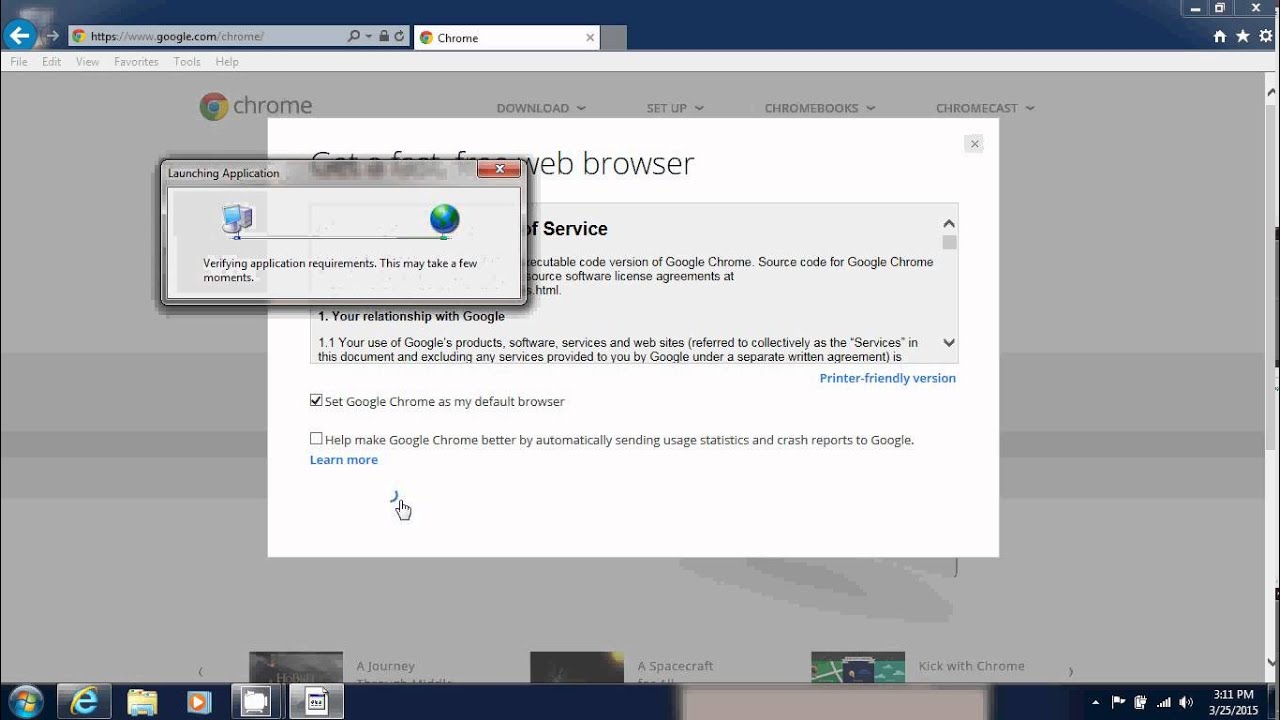The image size is (1280, 720).
Task: Go back with the blue Back arrow
Action: [x=20, y=36]
